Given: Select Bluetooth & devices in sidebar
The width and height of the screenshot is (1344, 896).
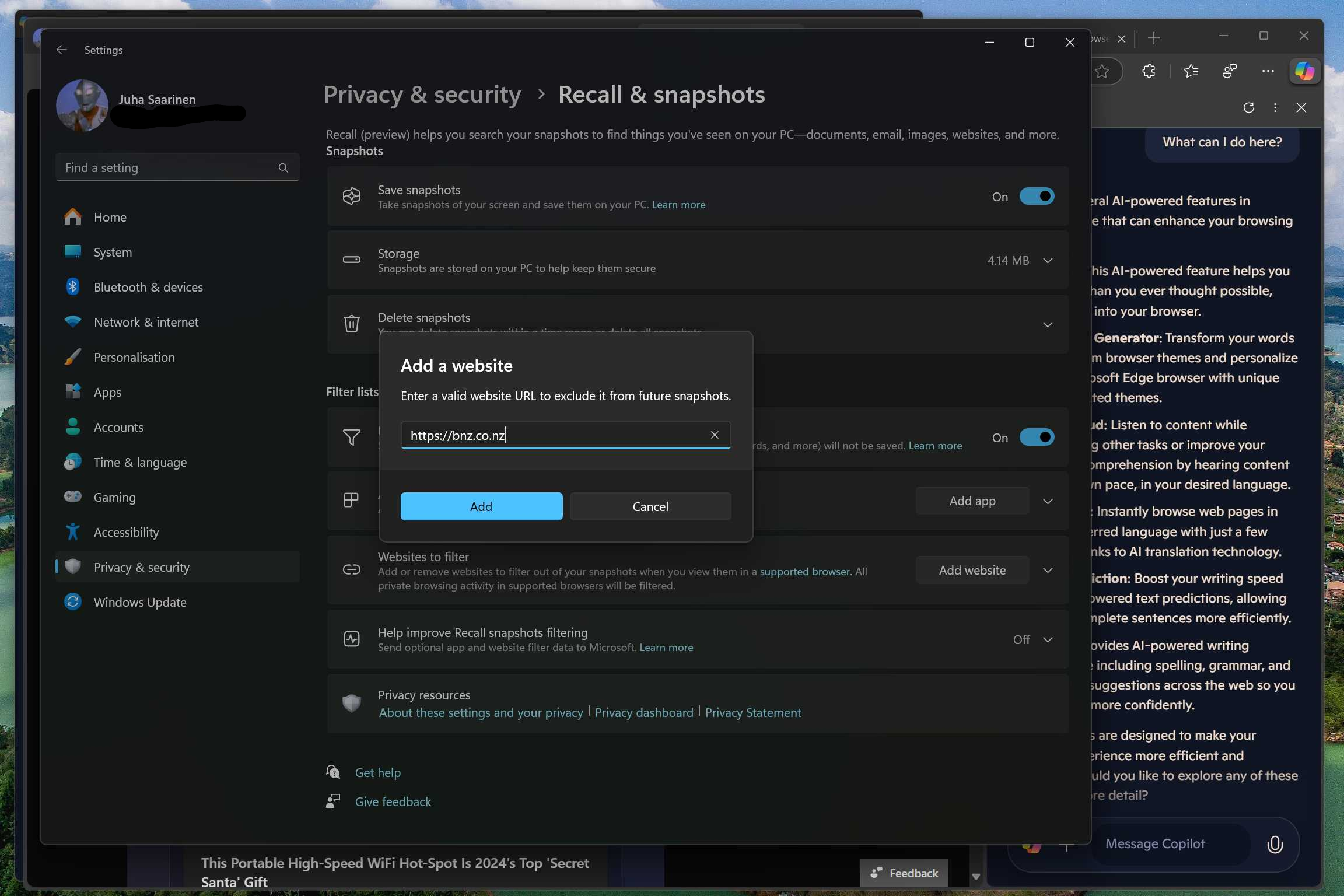Looking at the screenshot, I should [x=148, y=287].
